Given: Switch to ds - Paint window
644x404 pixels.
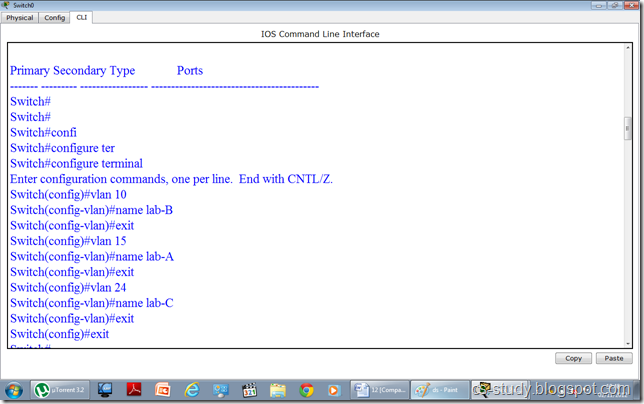Looking at the screenshot, I should pos(440,390).
